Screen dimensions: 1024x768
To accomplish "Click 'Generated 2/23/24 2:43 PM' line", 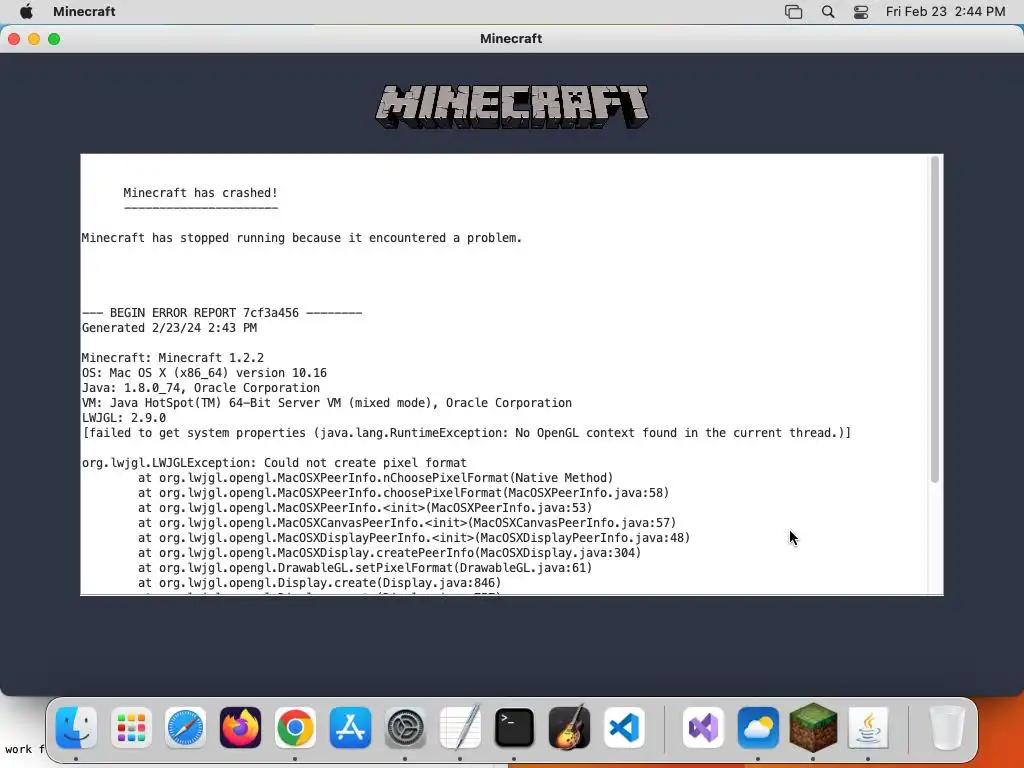I will pyautogui.click(x=169, y=328).
